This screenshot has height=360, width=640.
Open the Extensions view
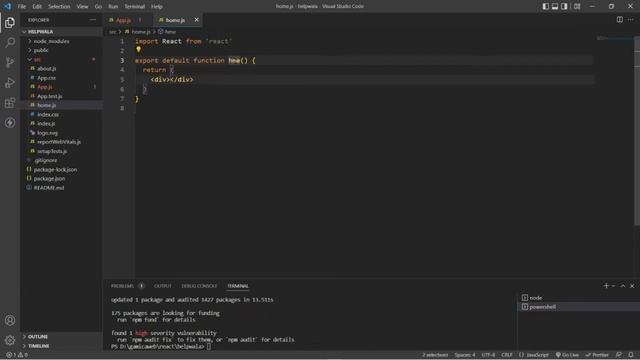(x=10, y=103)
